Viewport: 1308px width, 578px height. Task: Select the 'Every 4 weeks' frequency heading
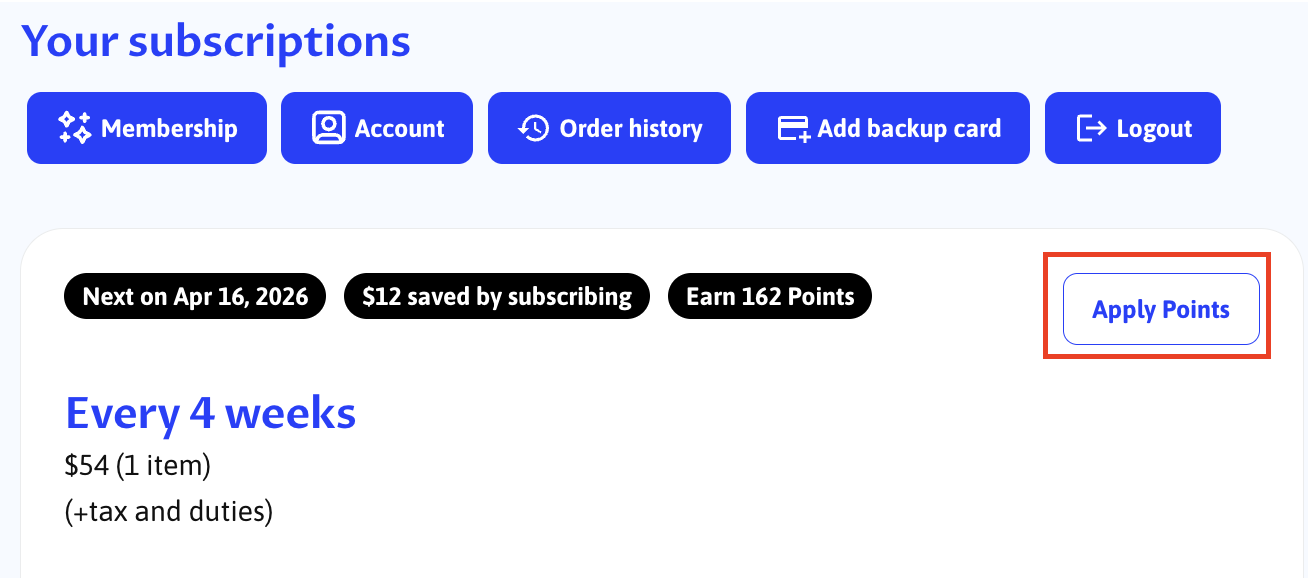pyautogui.click(x=210, y=413)
